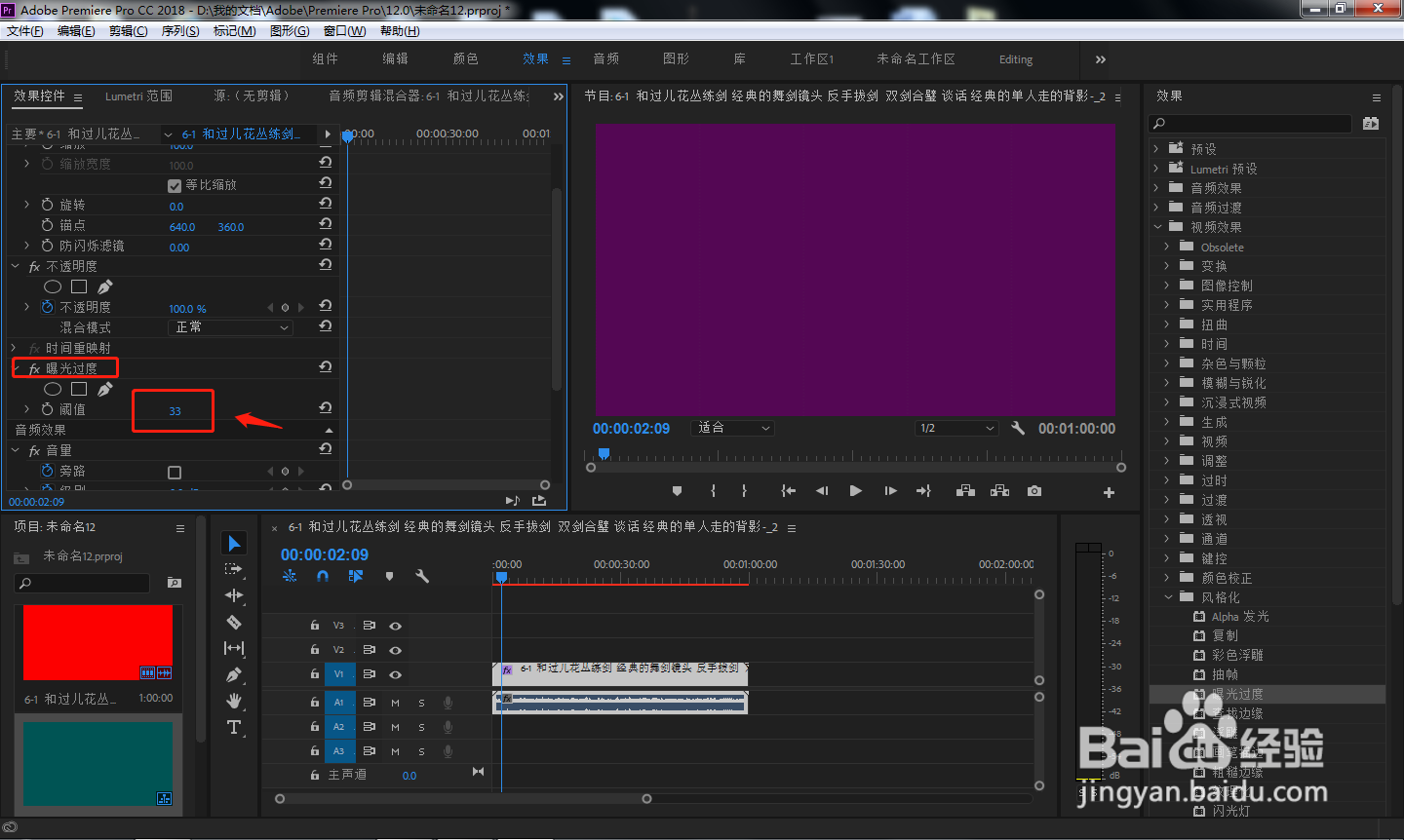Open the 适合 zoom level dropdown
The height and width of the screenshot is (840, 1404).
tap(733, 428)
